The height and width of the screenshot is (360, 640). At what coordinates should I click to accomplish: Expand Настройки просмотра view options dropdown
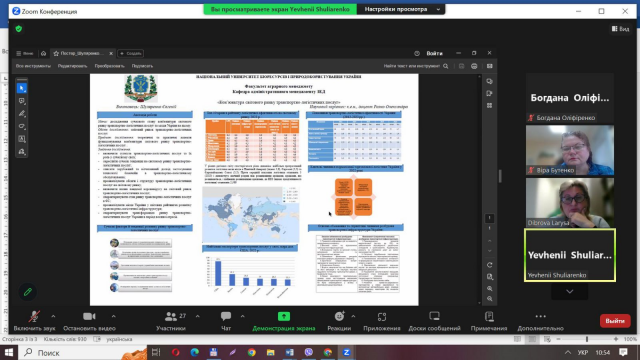coord(401,9)
